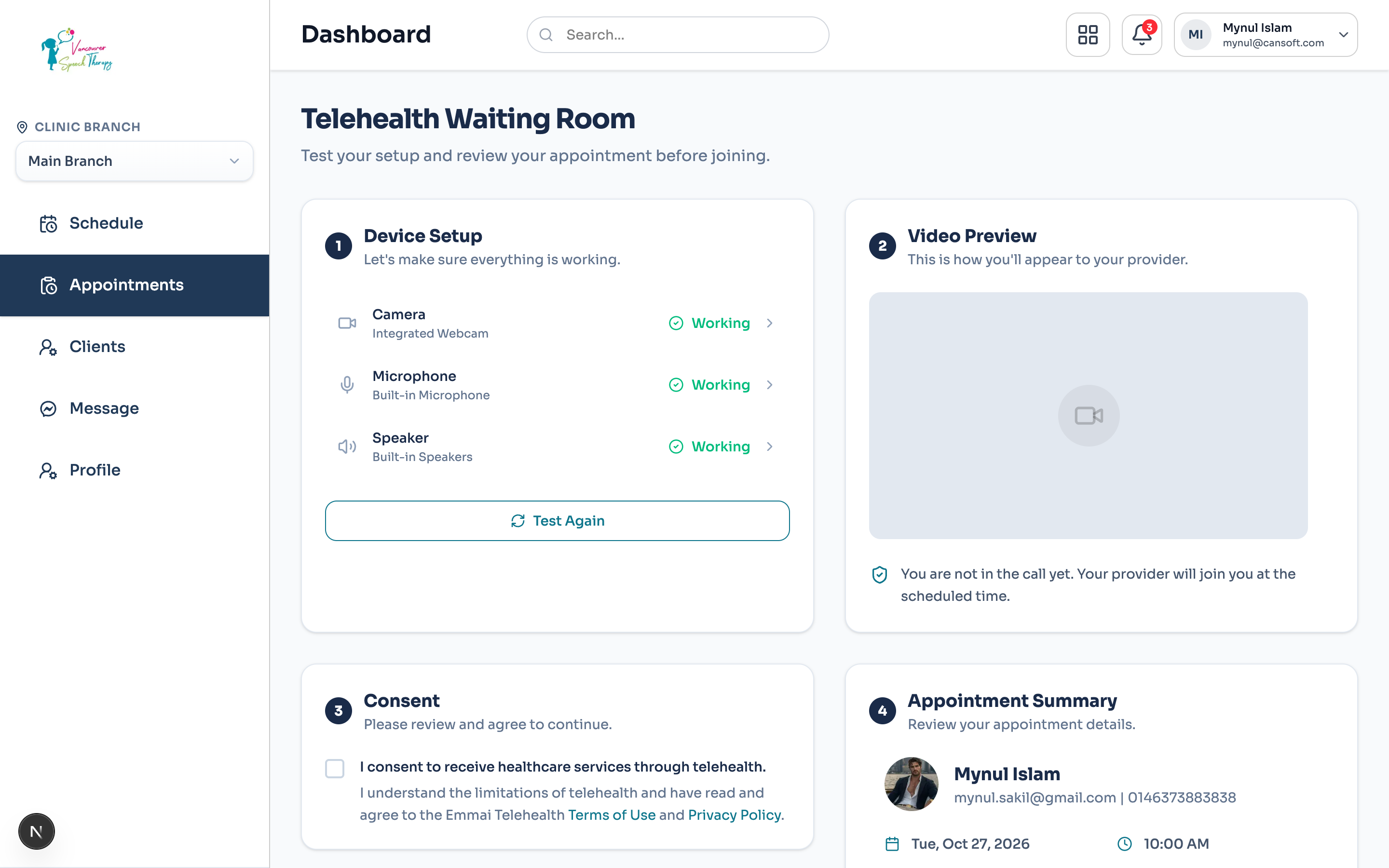
Task: Click the video preview area
Action: [1088, 416]
